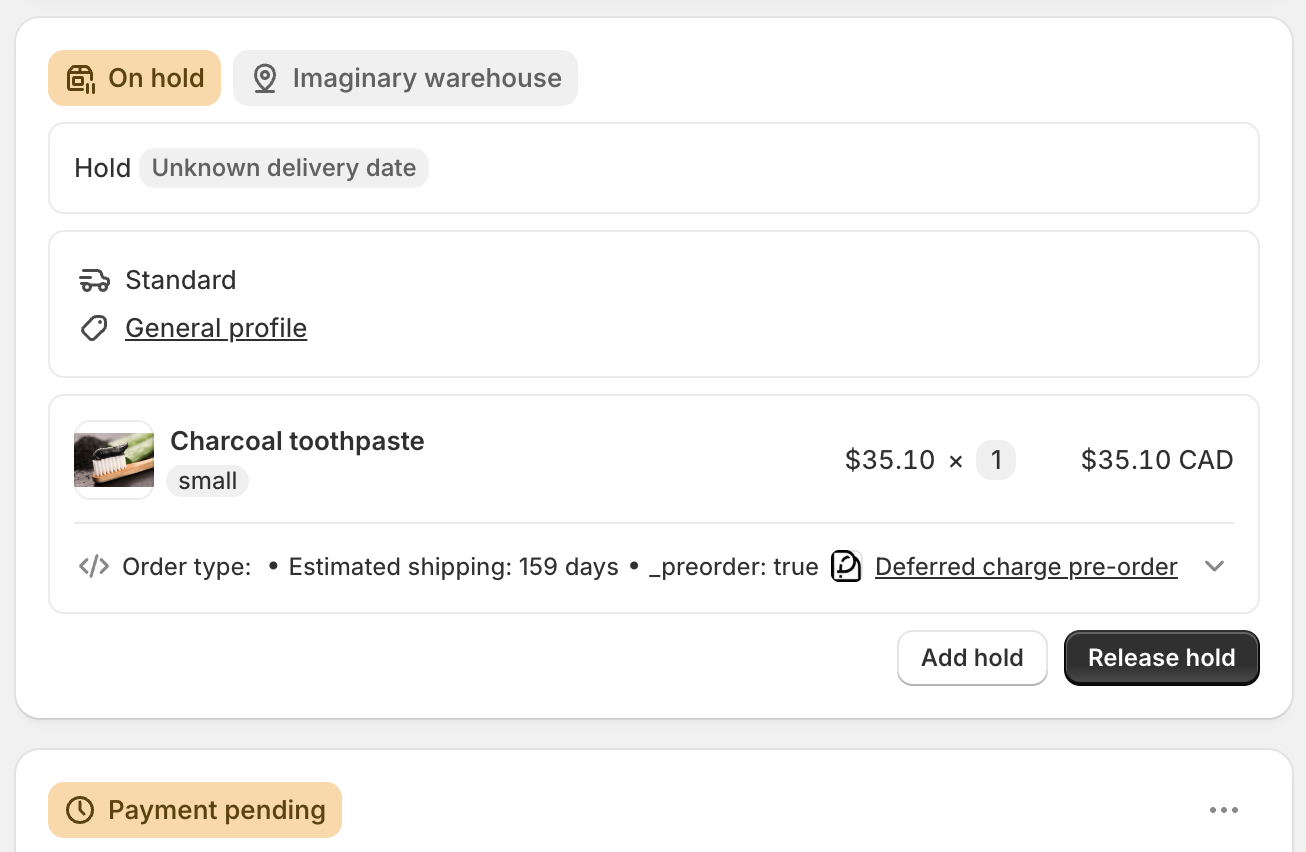The width and height of the screenshot is (1306, 852).
Task: Open the General profile link
Action: 216,328
